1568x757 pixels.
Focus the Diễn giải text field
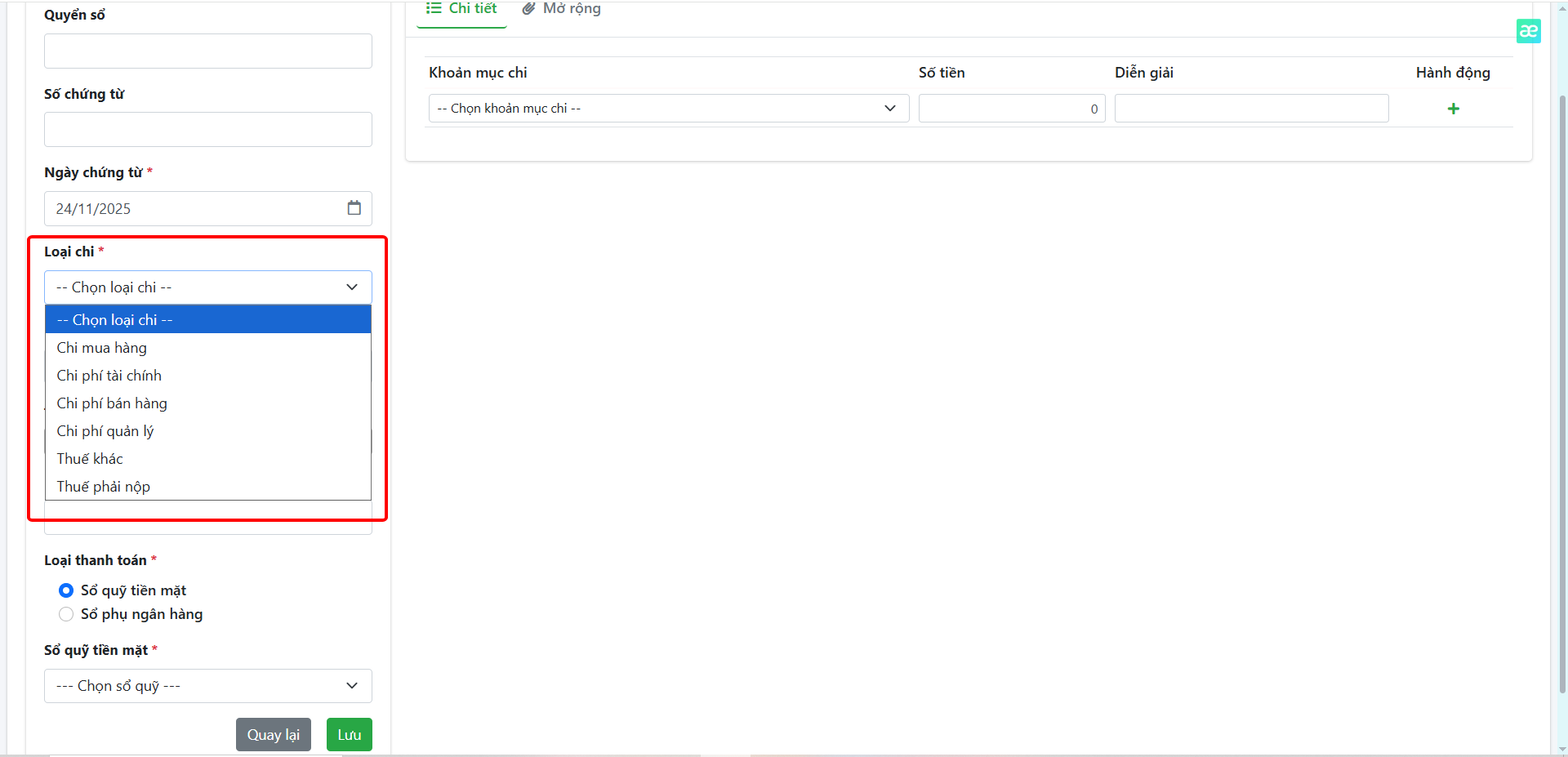pos(1251,109)
